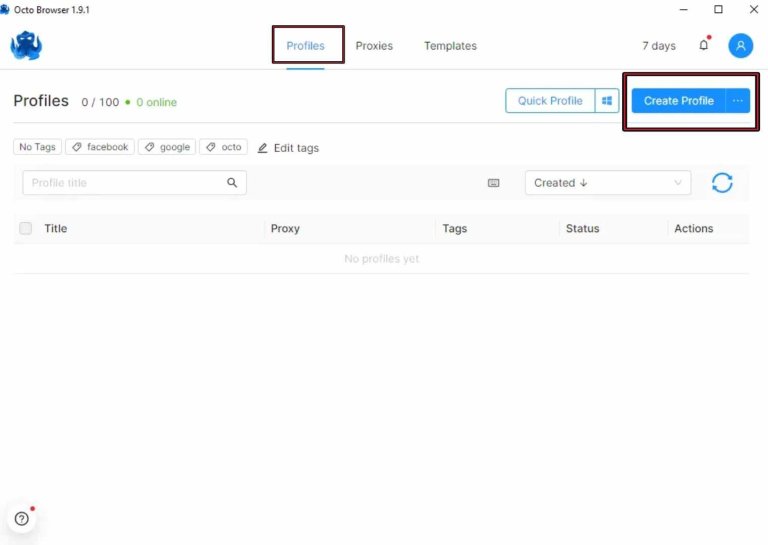Image resolution: width=768 pixels, height=545 pixels.
Task: Toggle the No Tags filter
Action: pos(38,147)
